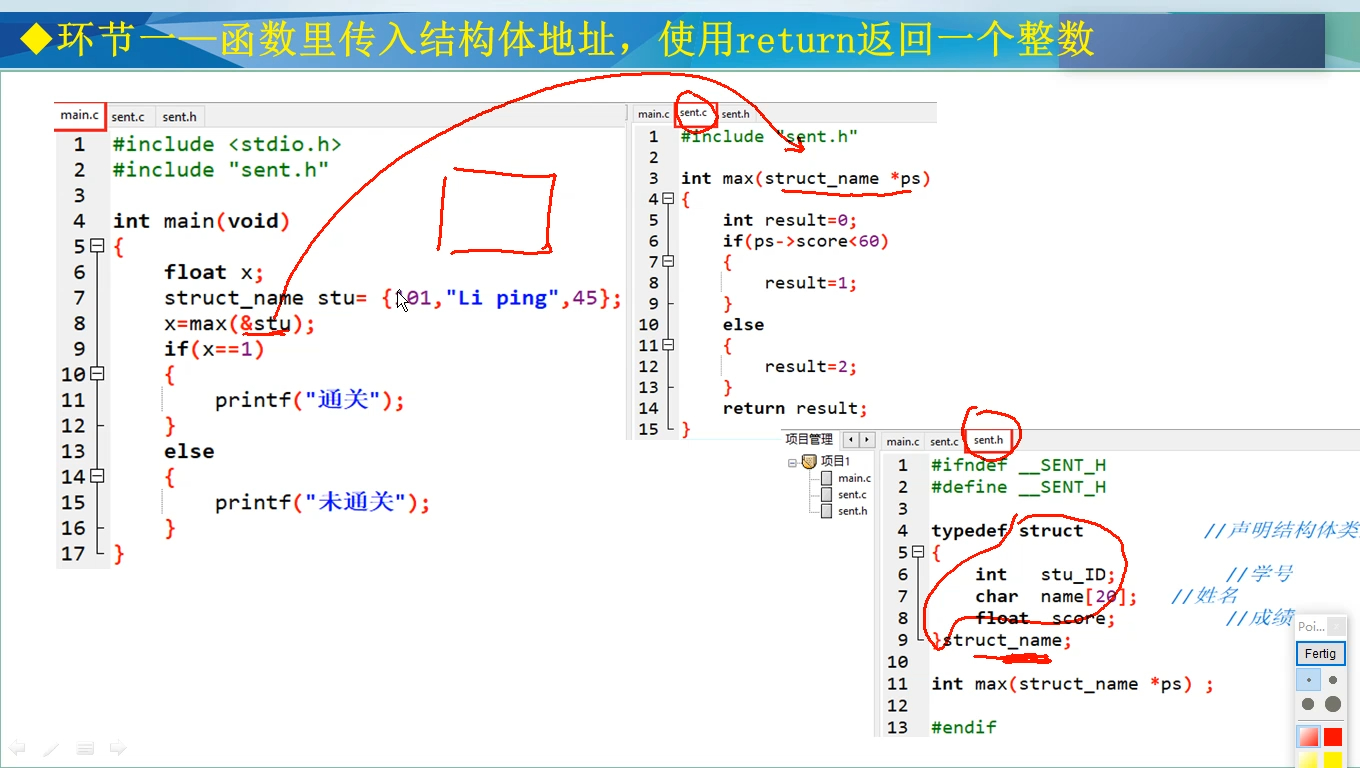Switch to the sent.c tab in right editor
This screenshot has width=1360, height=768.
tap(695, 114)
